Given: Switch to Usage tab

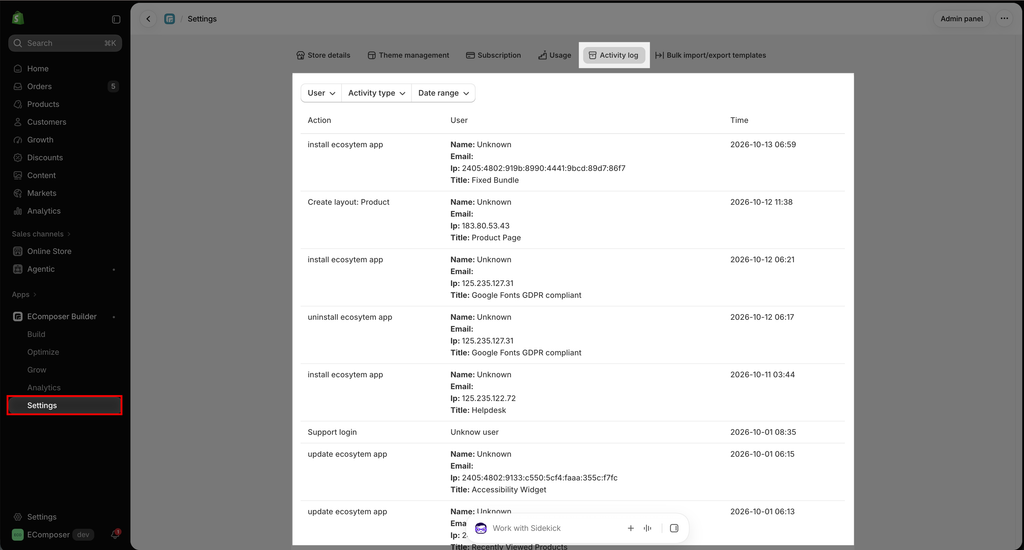Looking at the screenshot, I should click(554, 56).
